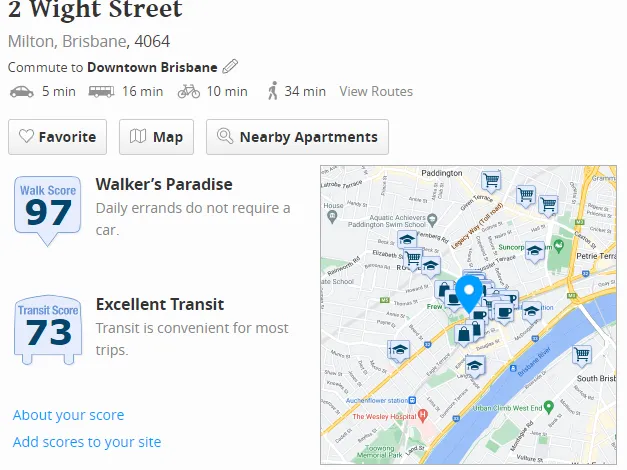This screenshot has width=627, height=470.
Task: Select the grocery cart marker above South Brisbane
Action: tap(582, 354)
